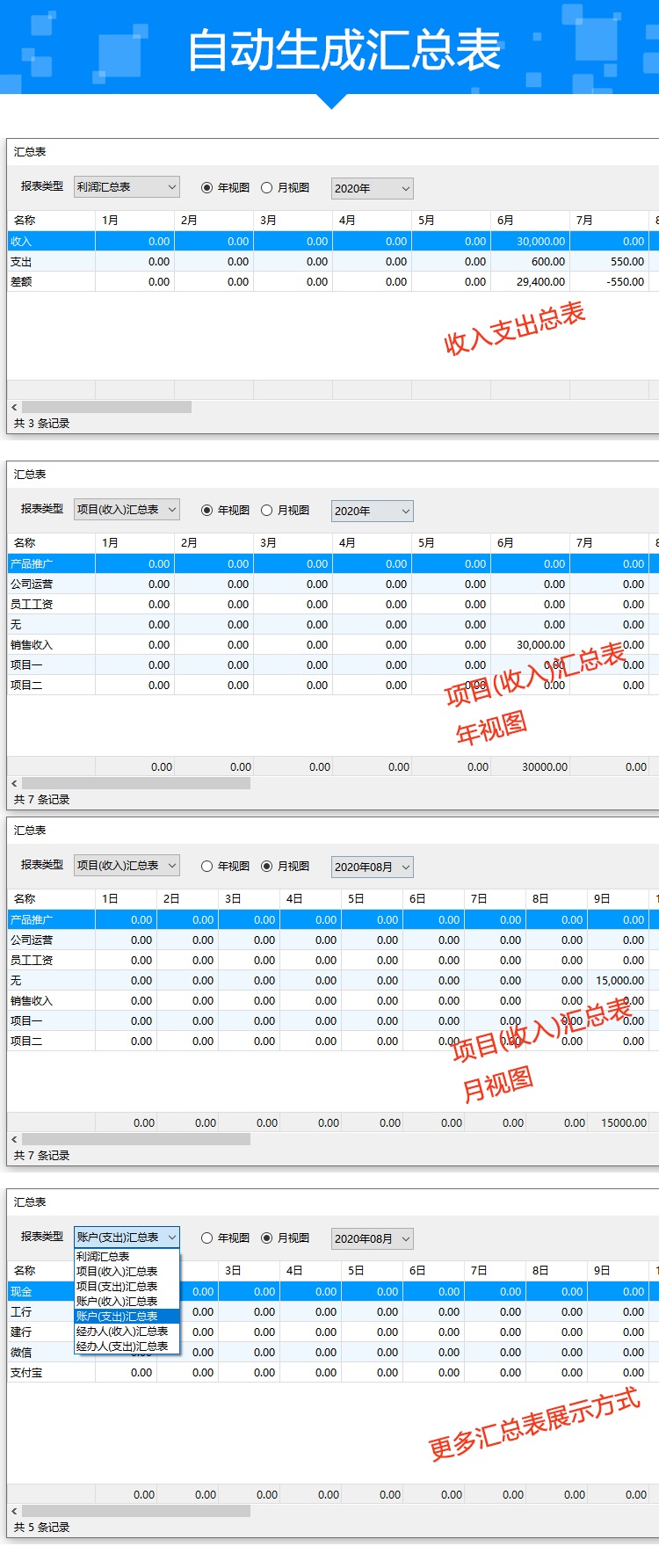Screen dimensions: 659x1568
Task: Select the 产品推广 row in the year-view table
Action: pos(333,563)
